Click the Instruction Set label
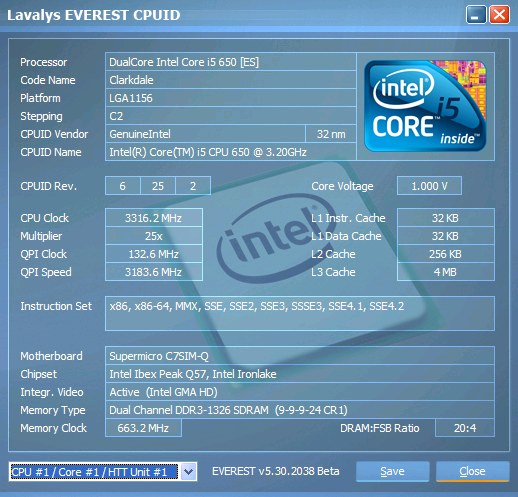 click(x=56, y=306)
